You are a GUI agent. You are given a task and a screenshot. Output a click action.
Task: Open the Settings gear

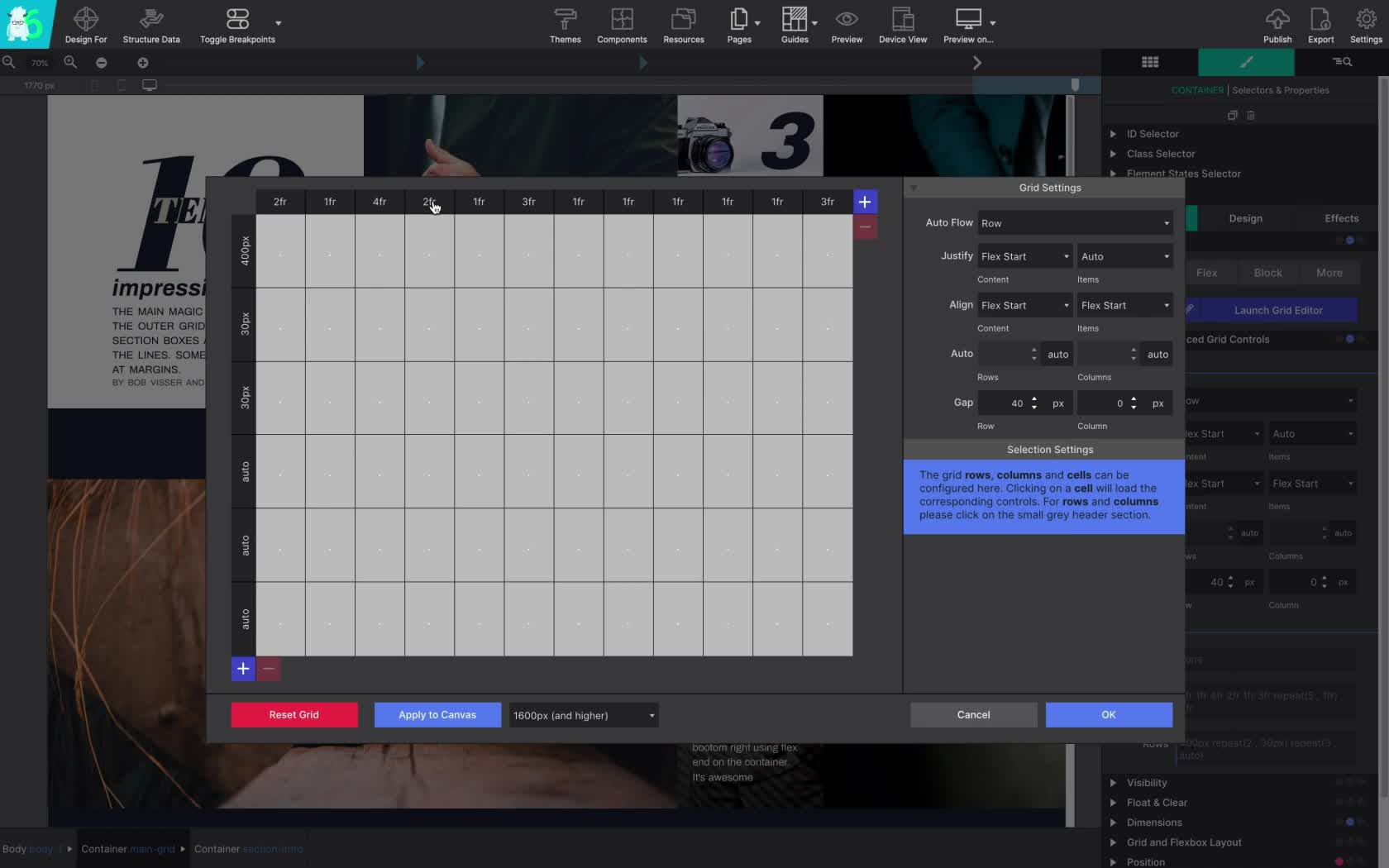1366,18
